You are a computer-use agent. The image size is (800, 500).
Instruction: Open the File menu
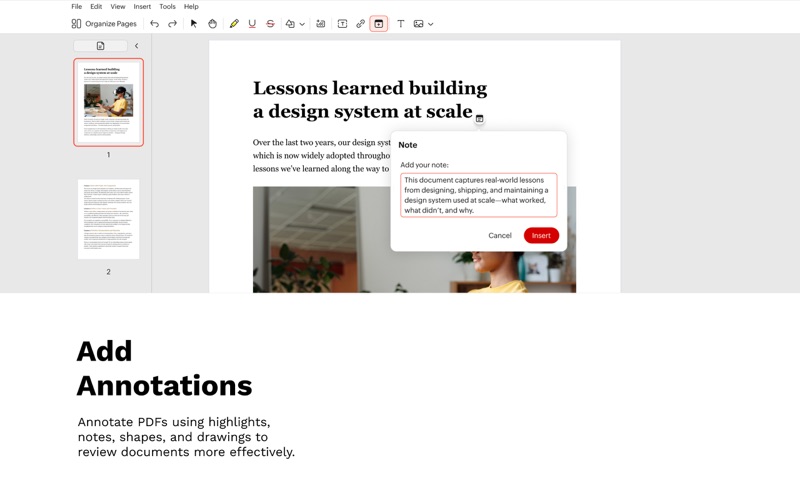[x=77, y=7]
